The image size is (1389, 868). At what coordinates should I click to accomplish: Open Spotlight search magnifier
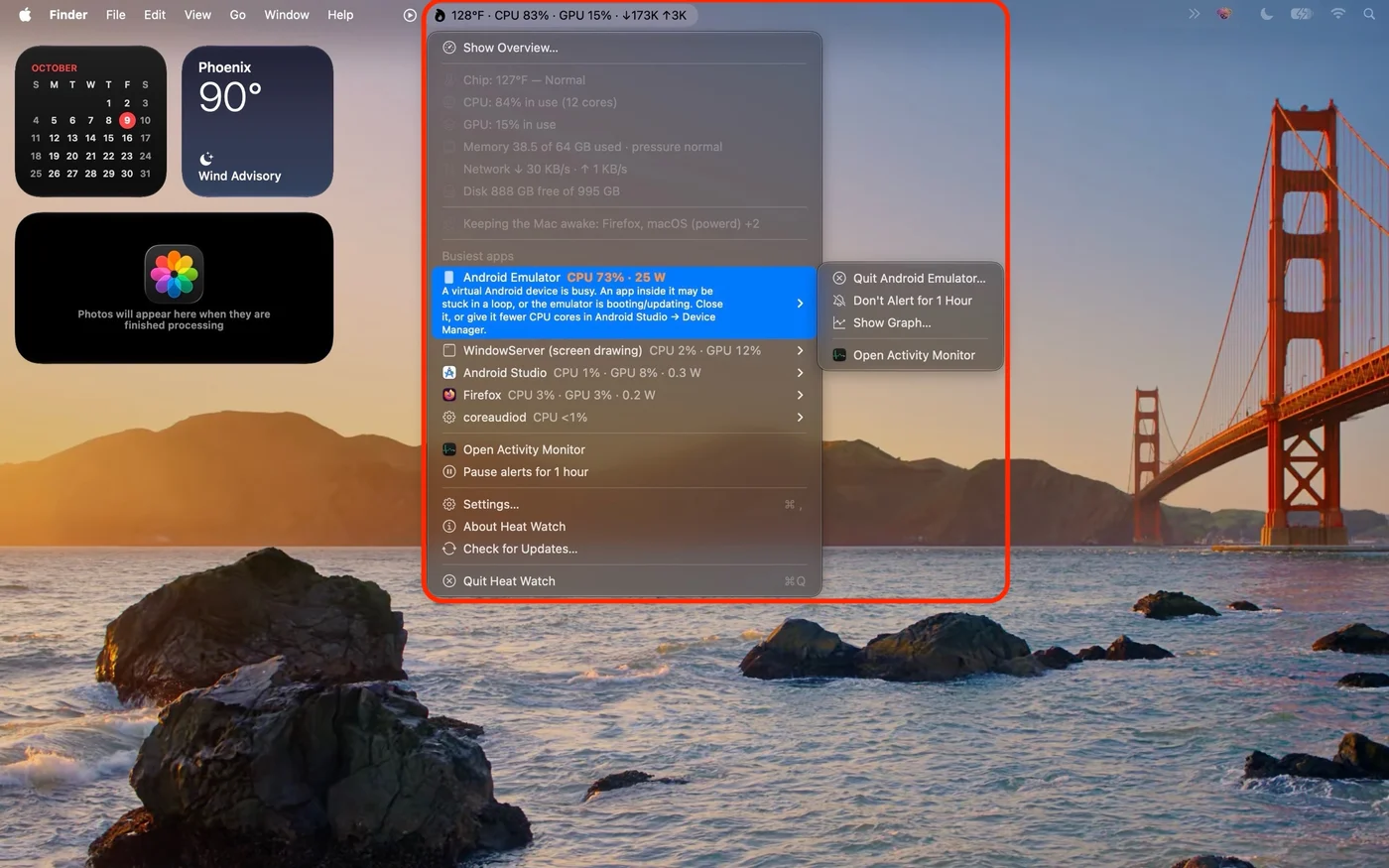coord(1369,15)
